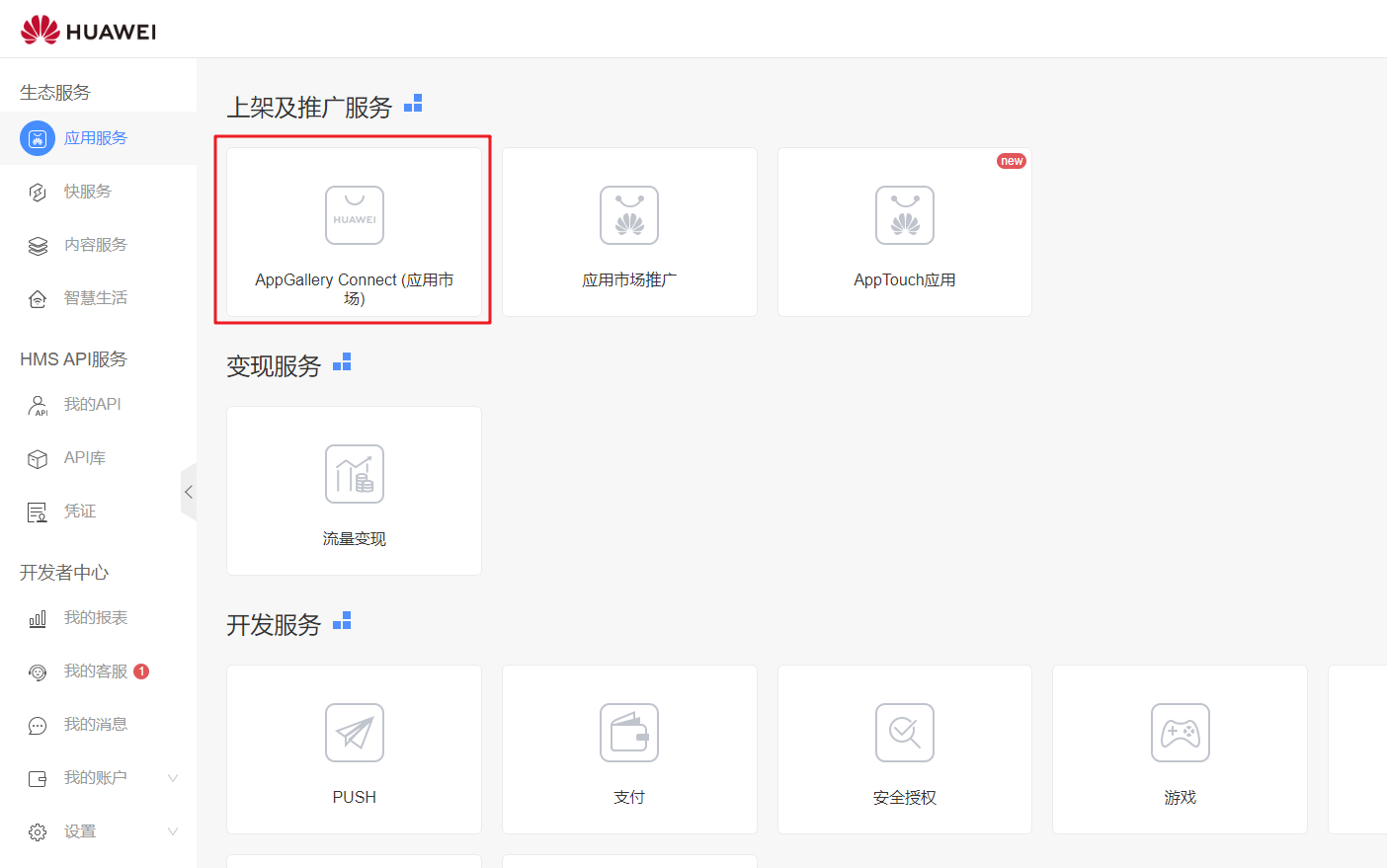Collapse the sidebar with arrow handle
Viewport: 1387px width, 868px height.
click(189, 492)
